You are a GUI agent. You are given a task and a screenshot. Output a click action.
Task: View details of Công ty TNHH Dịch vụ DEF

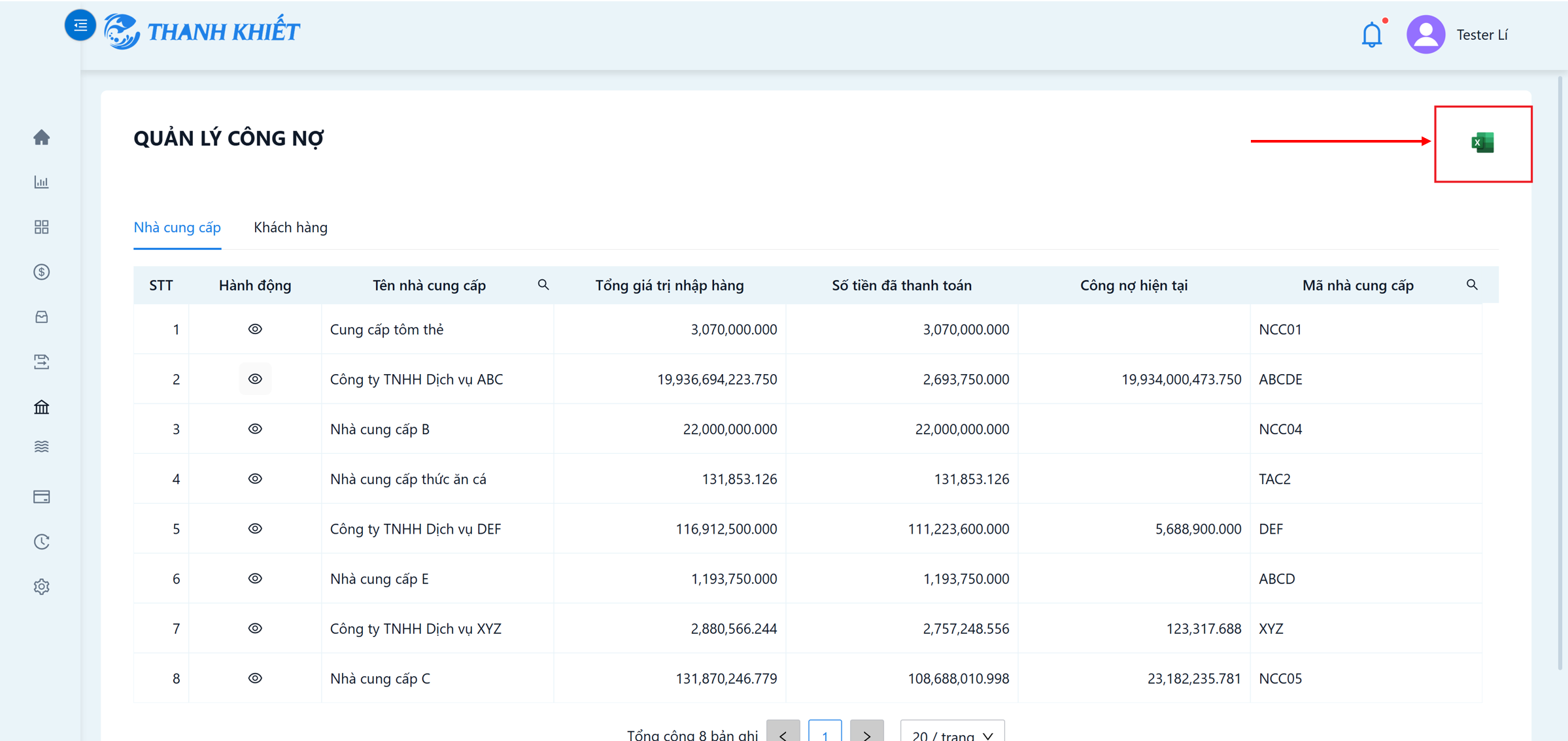255,528
